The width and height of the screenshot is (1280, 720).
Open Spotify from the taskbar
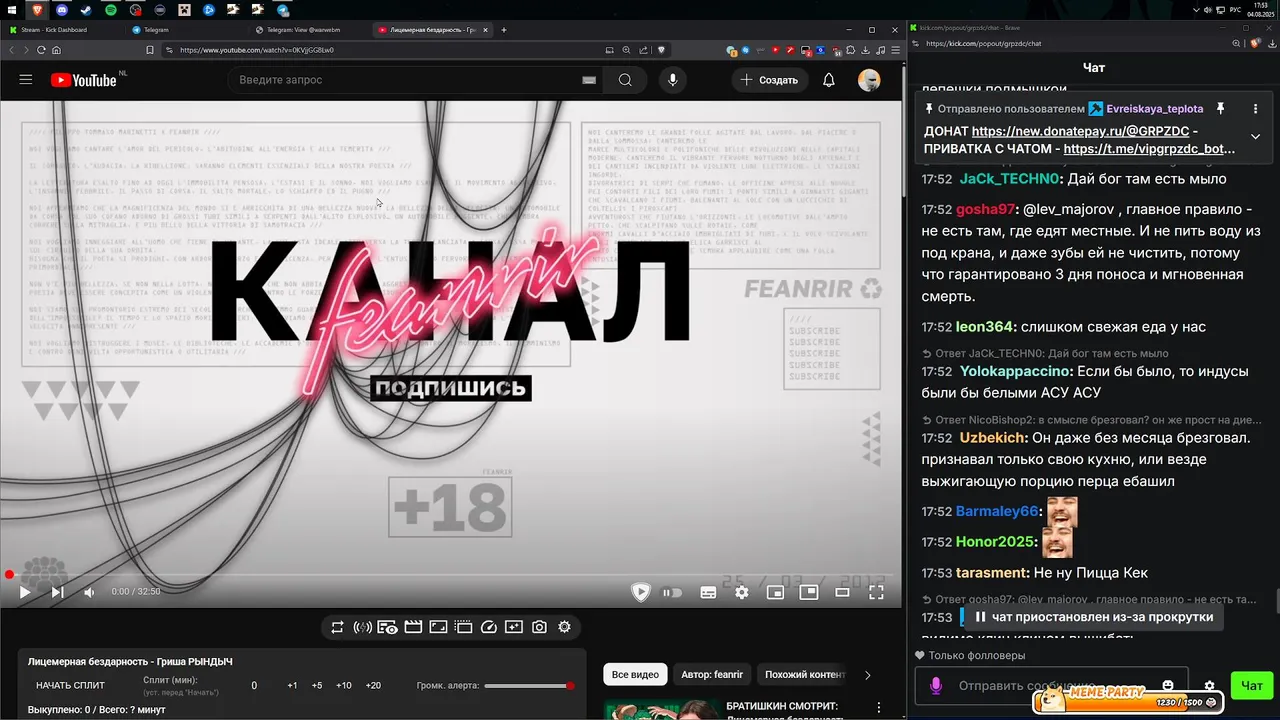coord(110,9)
